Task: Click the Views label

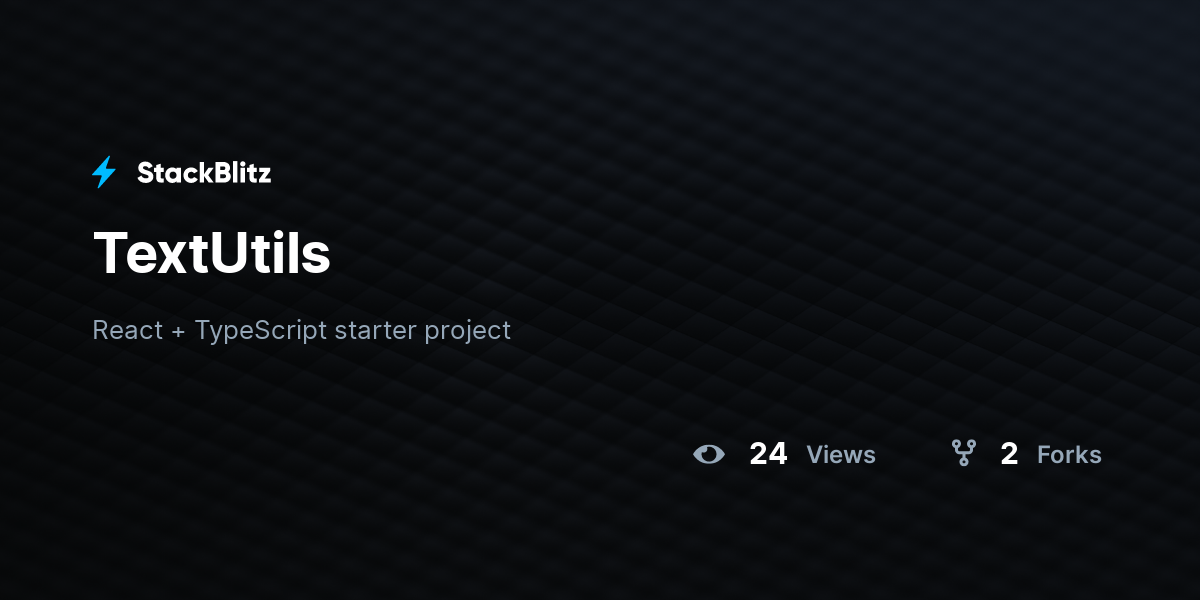Action: point(841,455)
